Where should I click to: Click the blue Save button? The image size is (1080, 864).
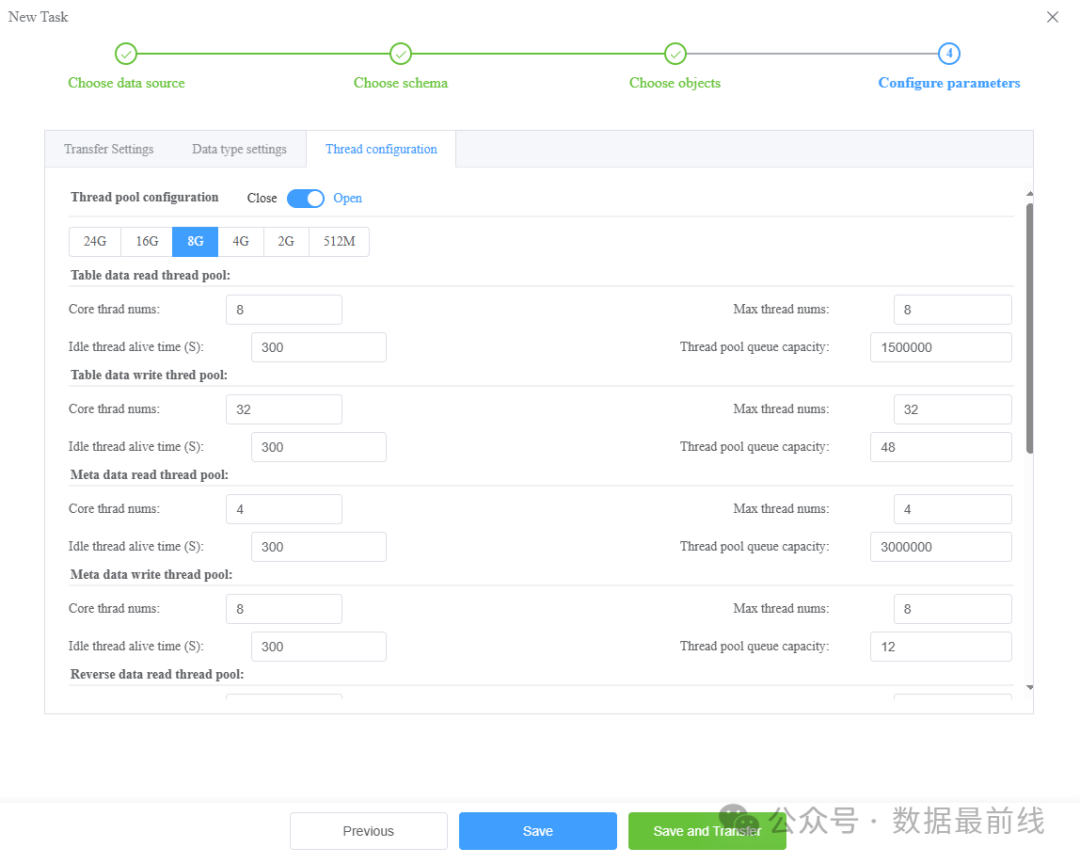pyautogui.click(x=538, y=831)
